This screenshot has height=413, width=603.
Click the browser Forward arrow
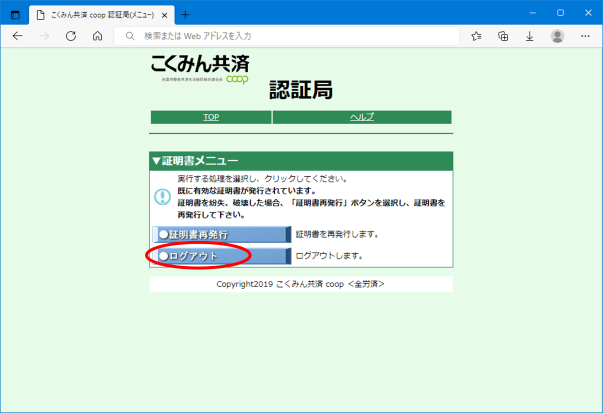(x=44, y=36)
